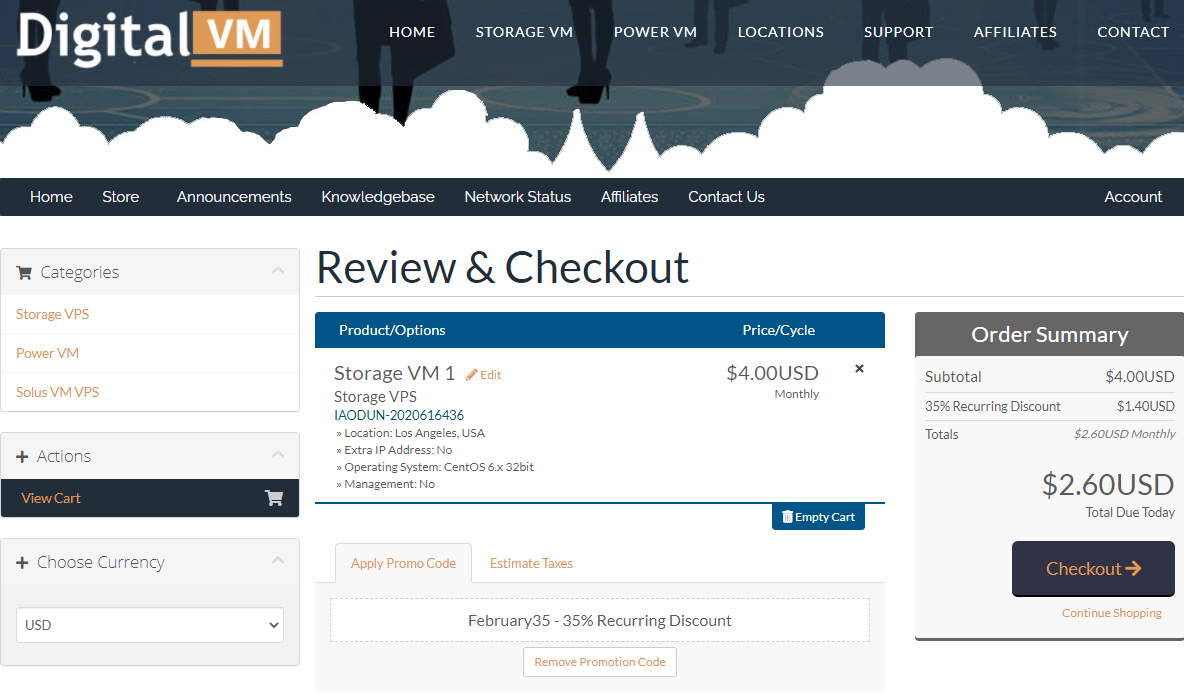1184x695 pixels.
Task: Open STORAGE VM in the top navigation
Action: 524,32
